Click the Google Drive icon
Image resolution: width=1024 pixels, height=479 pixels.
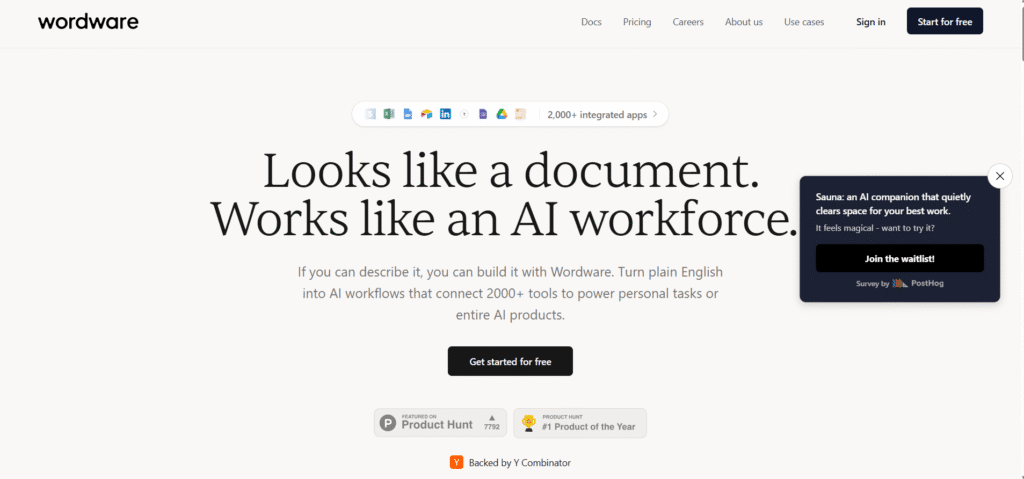click(502, 114)
